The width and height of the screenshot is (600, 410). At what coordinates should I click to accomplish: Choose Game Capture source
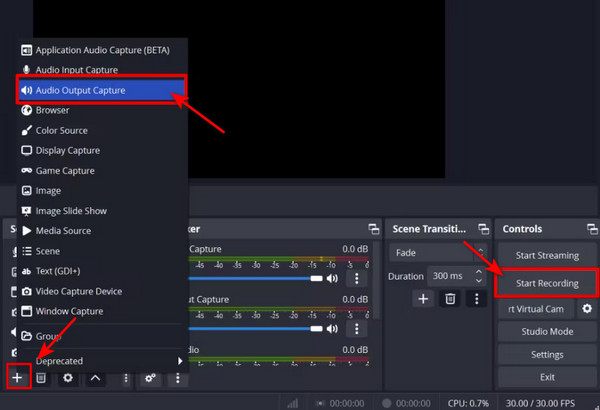tap(103, 171)
